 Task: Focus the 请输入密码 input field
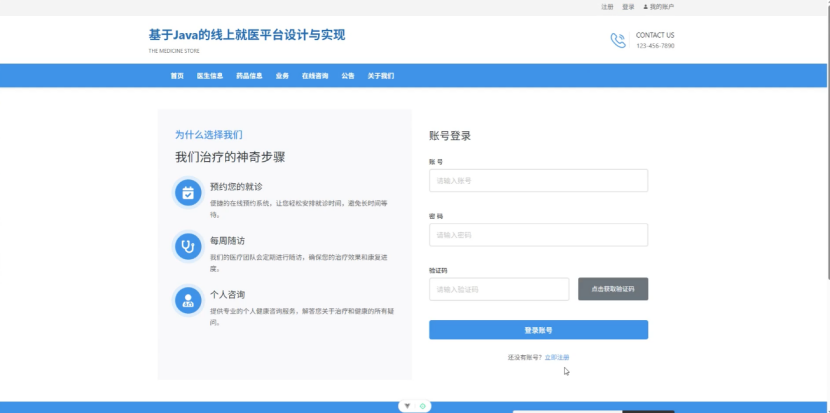click(x=538, y=235)
